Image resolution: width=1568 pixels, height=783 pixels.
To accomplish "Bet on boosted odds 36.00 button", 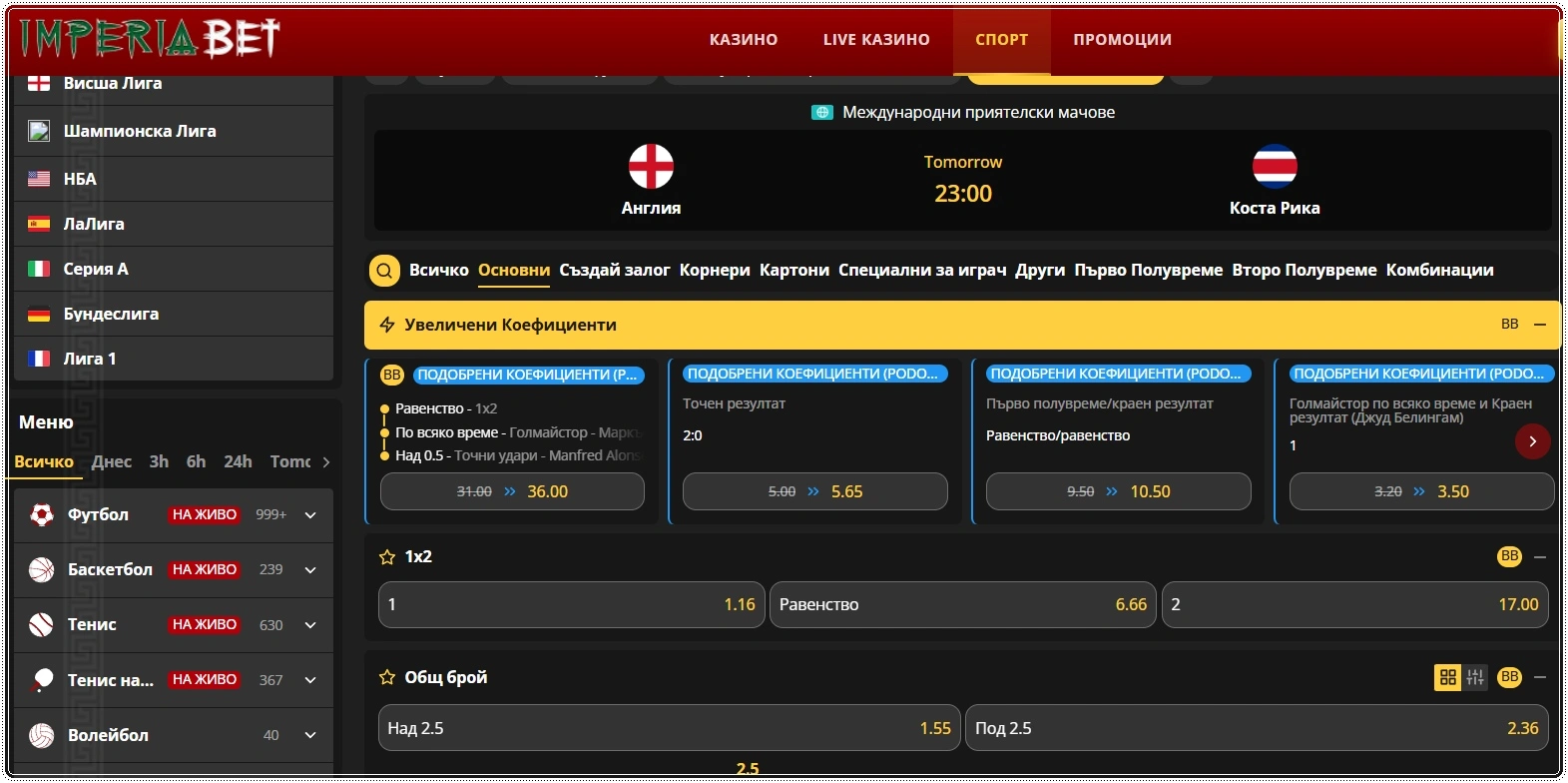I will pos(512,491).
